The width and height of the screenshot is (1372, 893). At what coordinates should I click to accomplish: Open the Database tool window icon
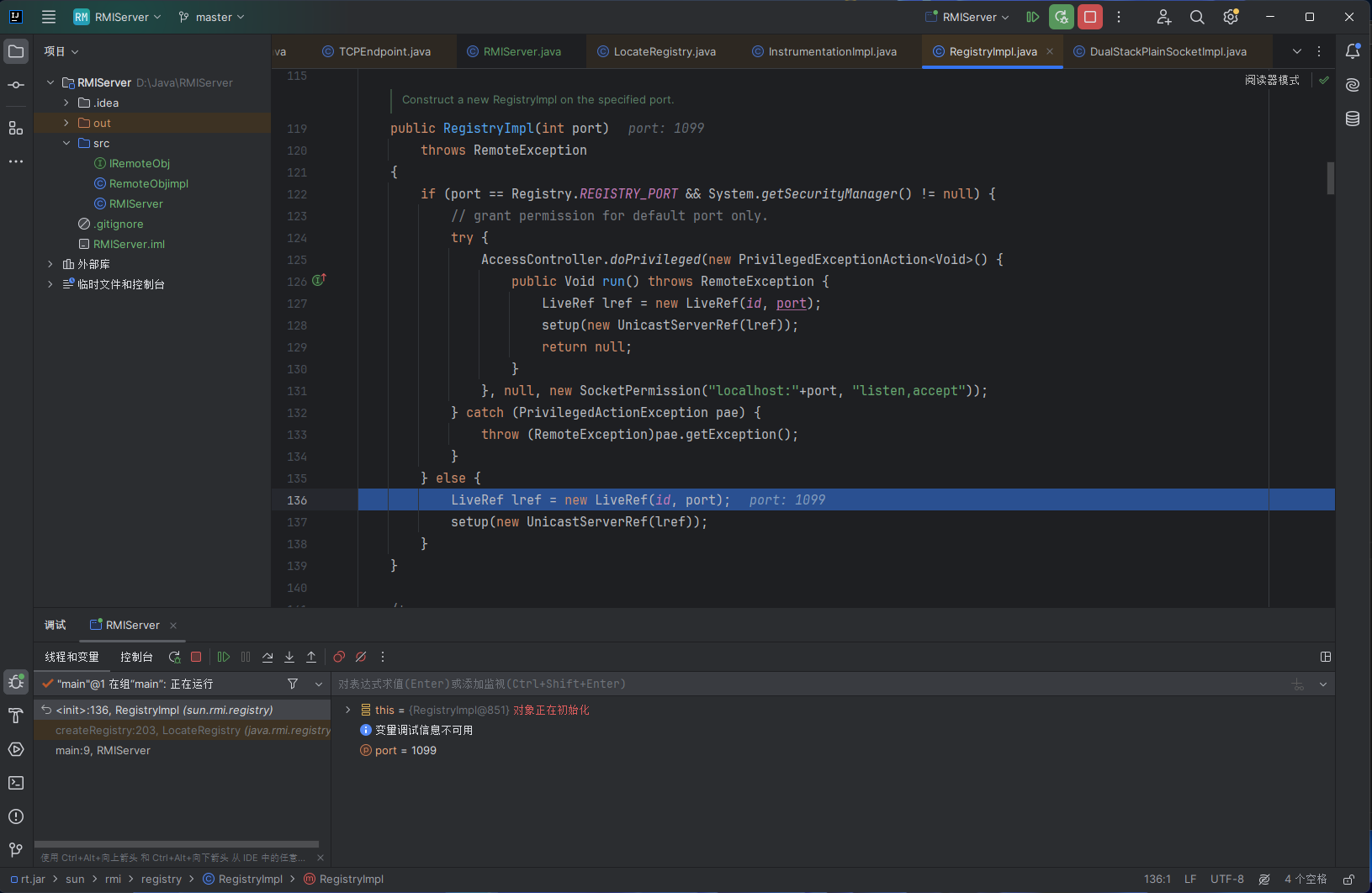point(1353,119)
